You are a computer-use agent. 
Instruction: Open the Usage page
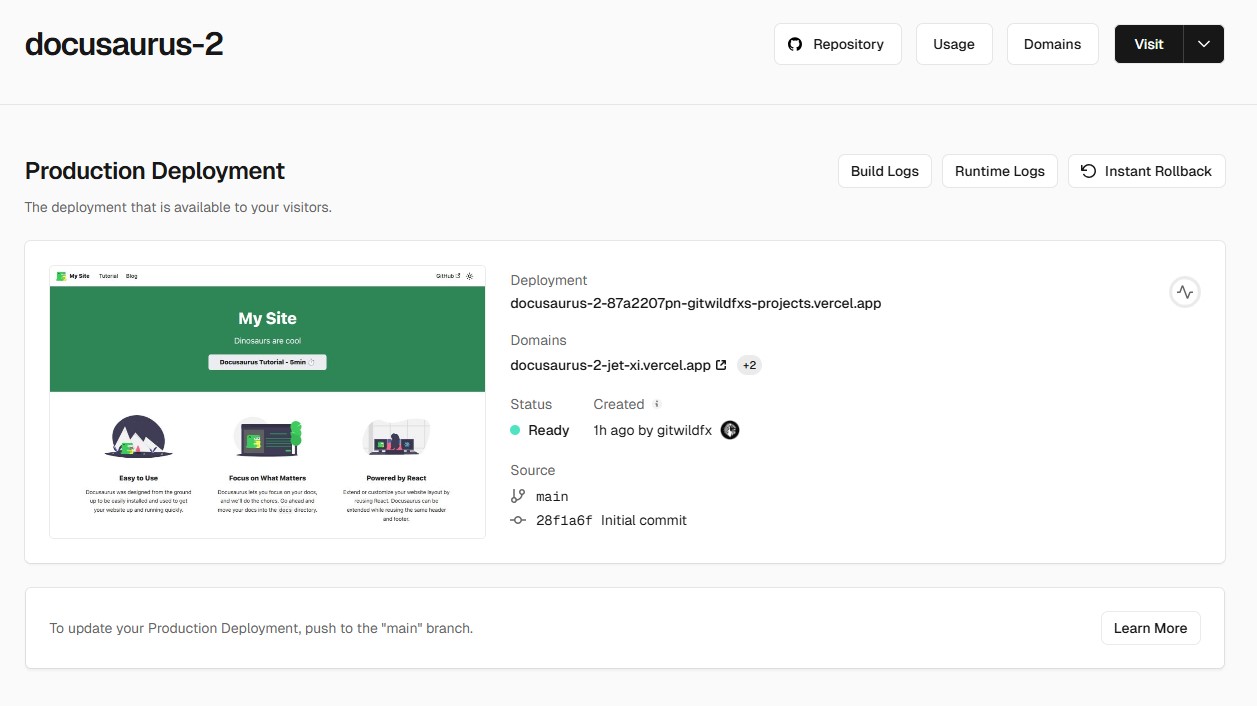[x=954, y=44]
